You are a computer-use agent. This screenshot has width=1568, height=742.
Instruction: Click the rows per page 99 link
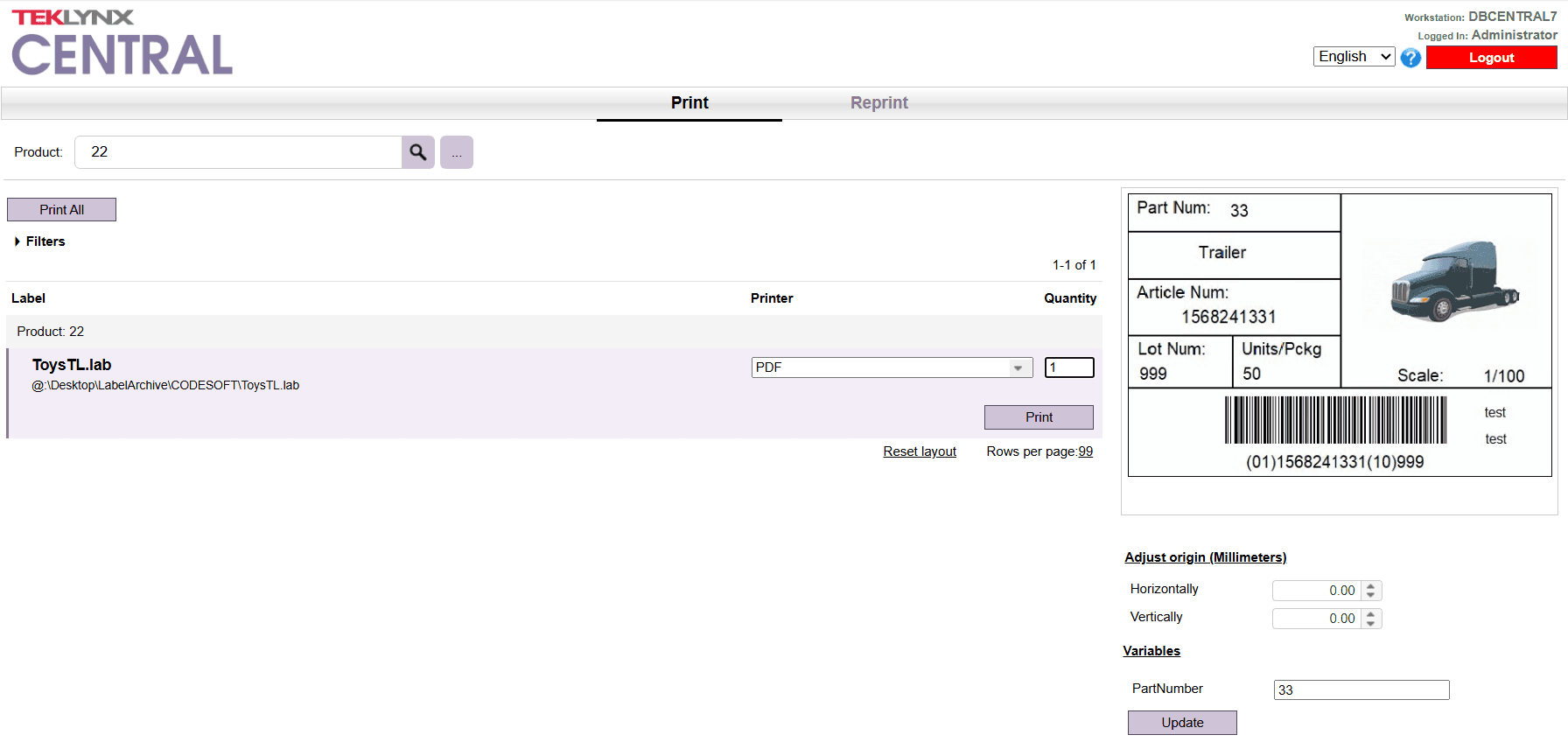coord(1085,451)
